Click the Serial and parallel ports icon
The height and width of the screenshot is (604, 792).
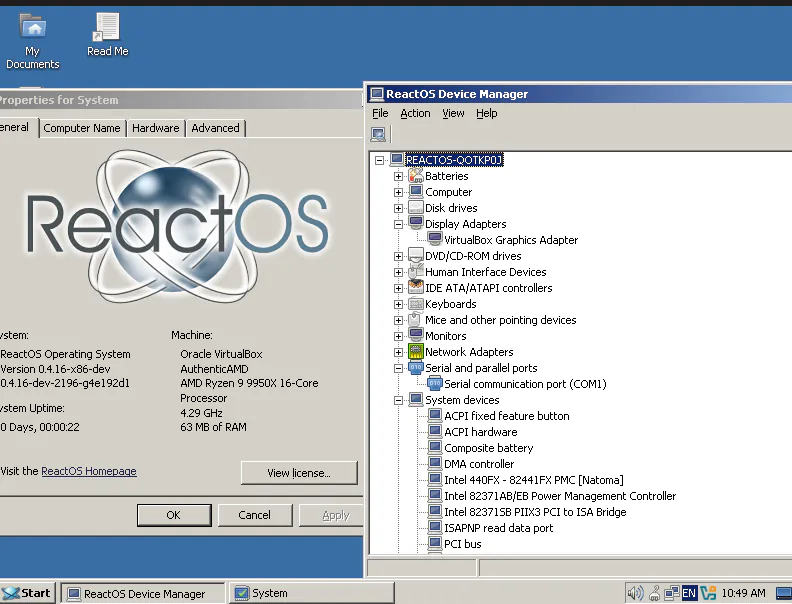point(416,368)
